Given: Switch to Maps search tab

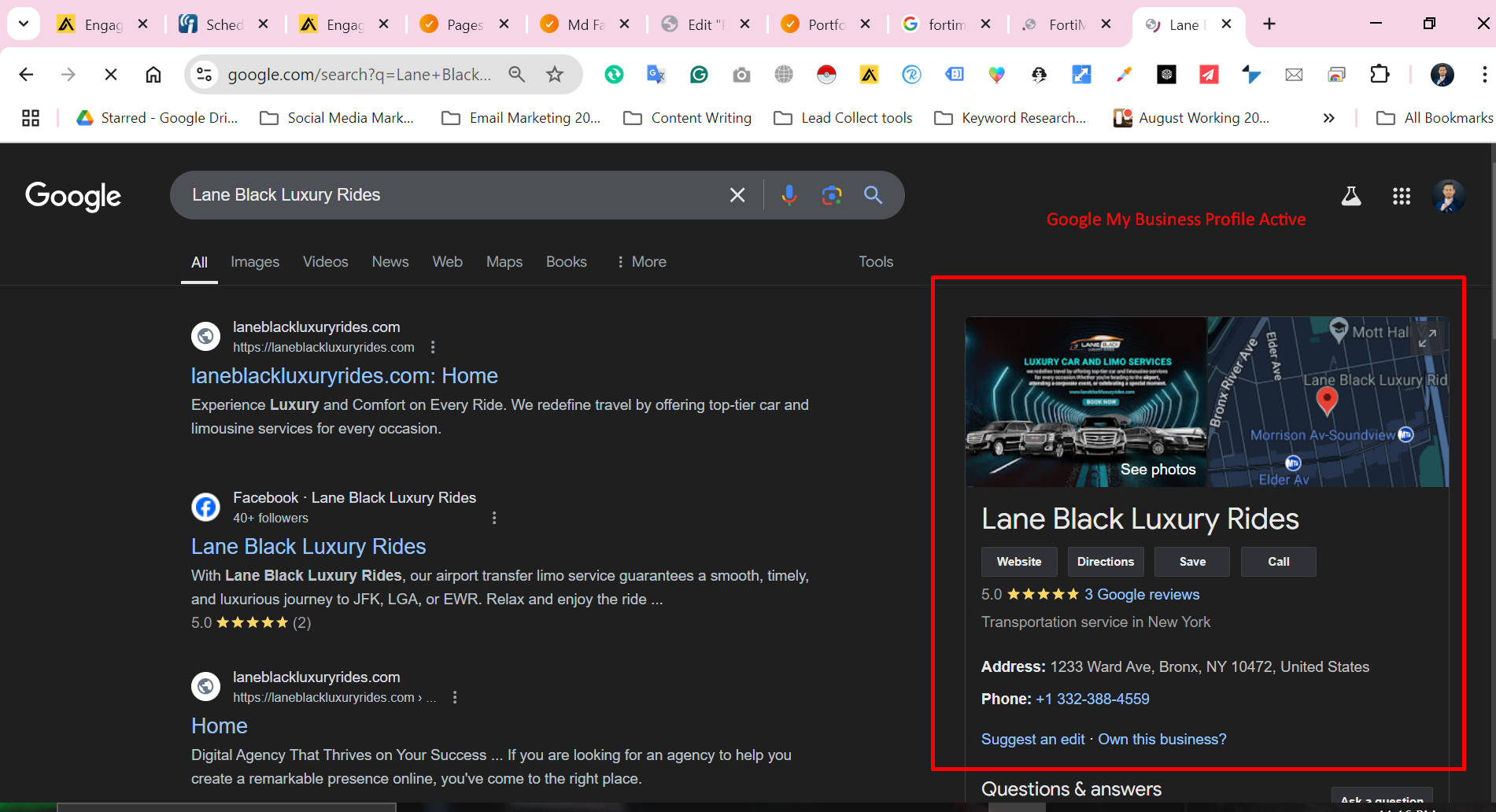Looking at the screenshot, I should [x=504, y=262].
